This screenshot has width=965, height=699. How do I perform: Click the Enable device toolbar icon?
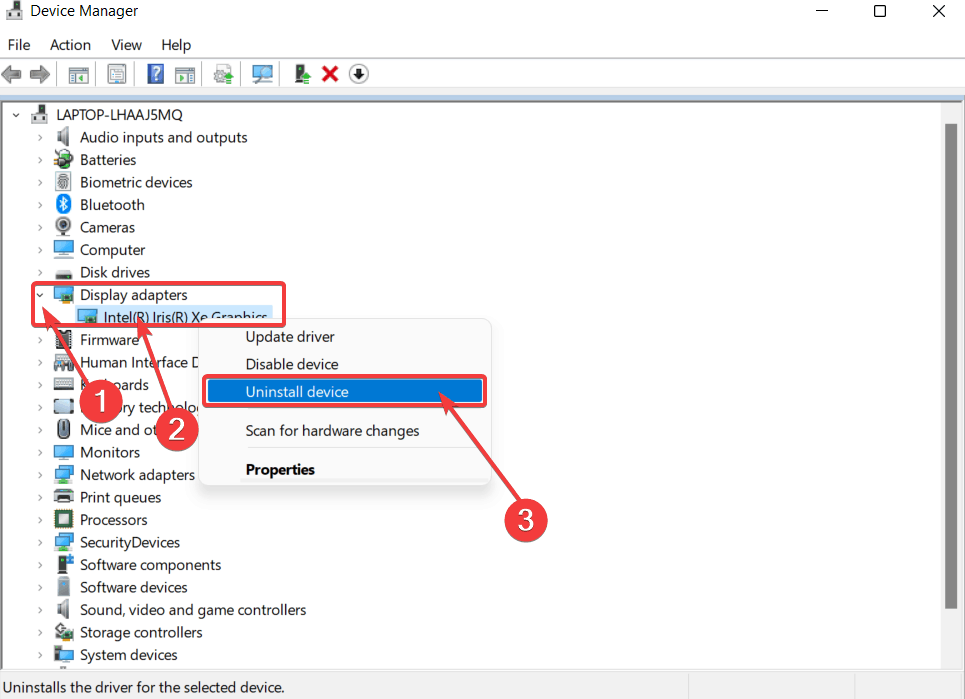[302, 74]
